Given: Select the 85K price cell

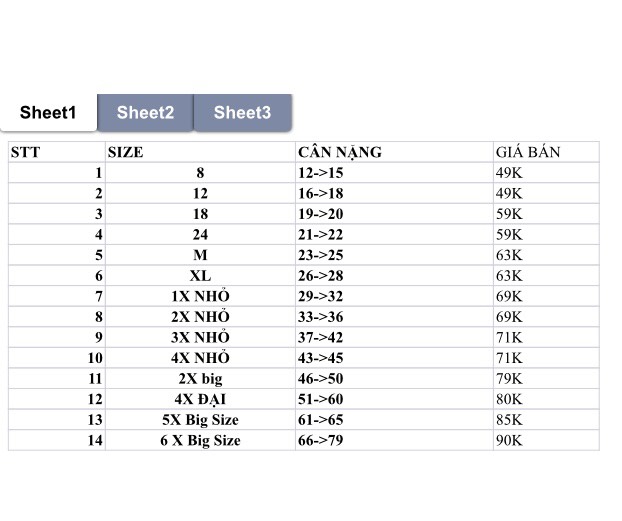Looking at the screenshot, I should [x=546, y=419].
